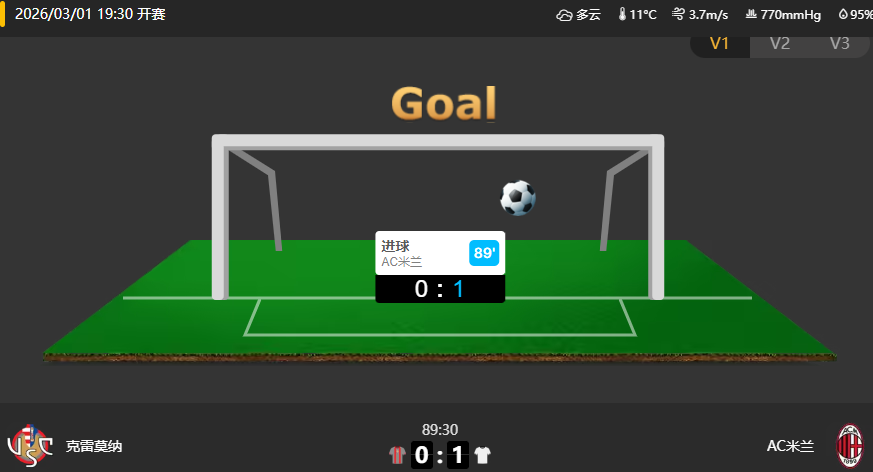
Task: Click the Cremonese club crest
Action: point(30,445)
